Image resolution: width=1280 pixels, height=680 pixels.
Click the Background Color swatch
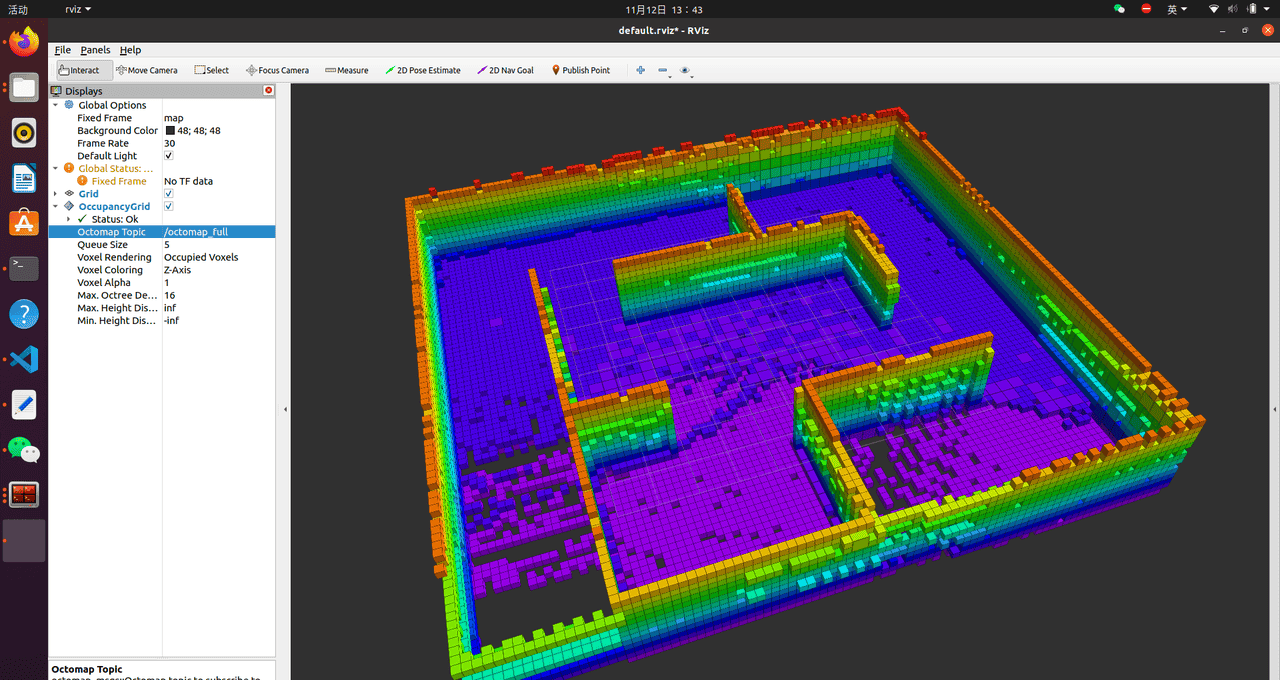170,131
